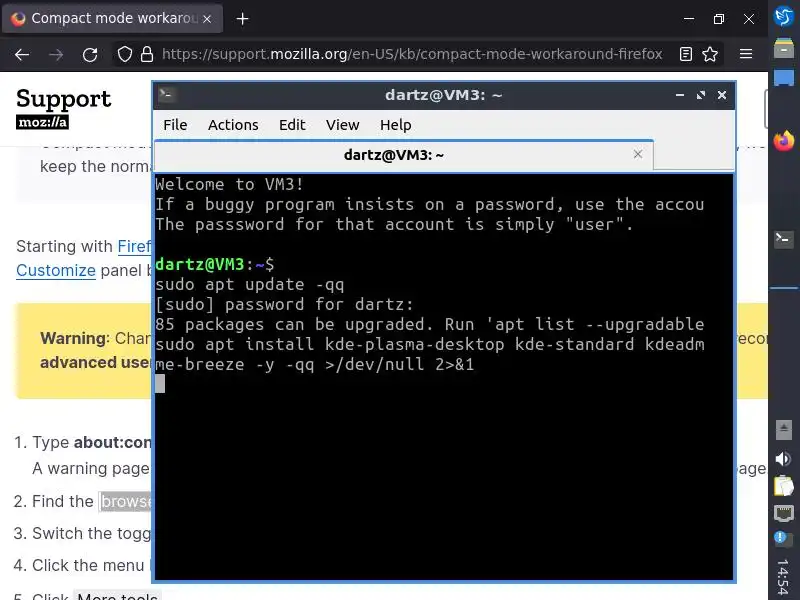Screen dimensions: 800x600
Task: Go forward in Firefox
Action: pos(56,54)
